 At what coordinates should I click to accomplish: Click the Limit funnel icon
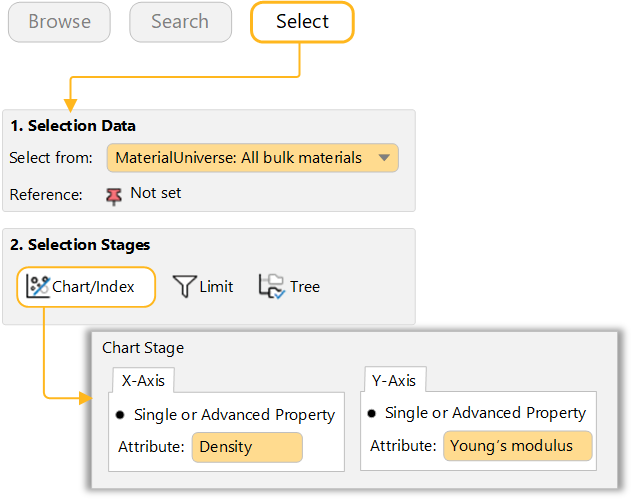[x=184, y=287]
